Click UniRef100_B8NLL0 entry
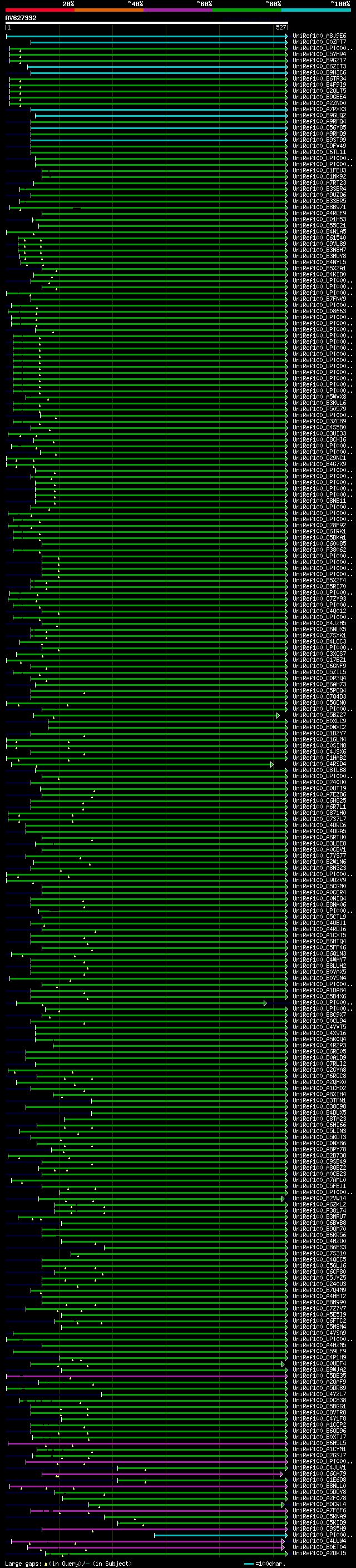The width and height of the screenshot is (356, 1568). tap(319, 1486)
